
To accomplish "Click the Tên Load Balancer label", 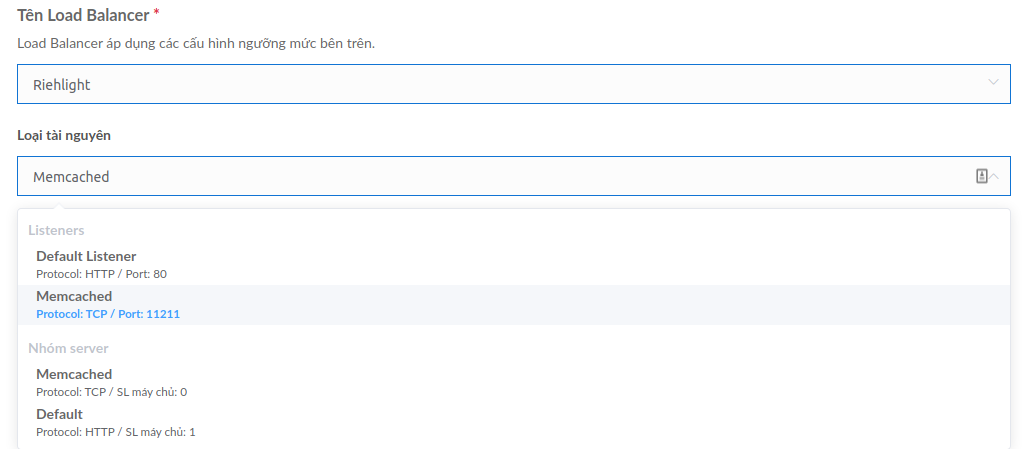I will pos(83,14).
